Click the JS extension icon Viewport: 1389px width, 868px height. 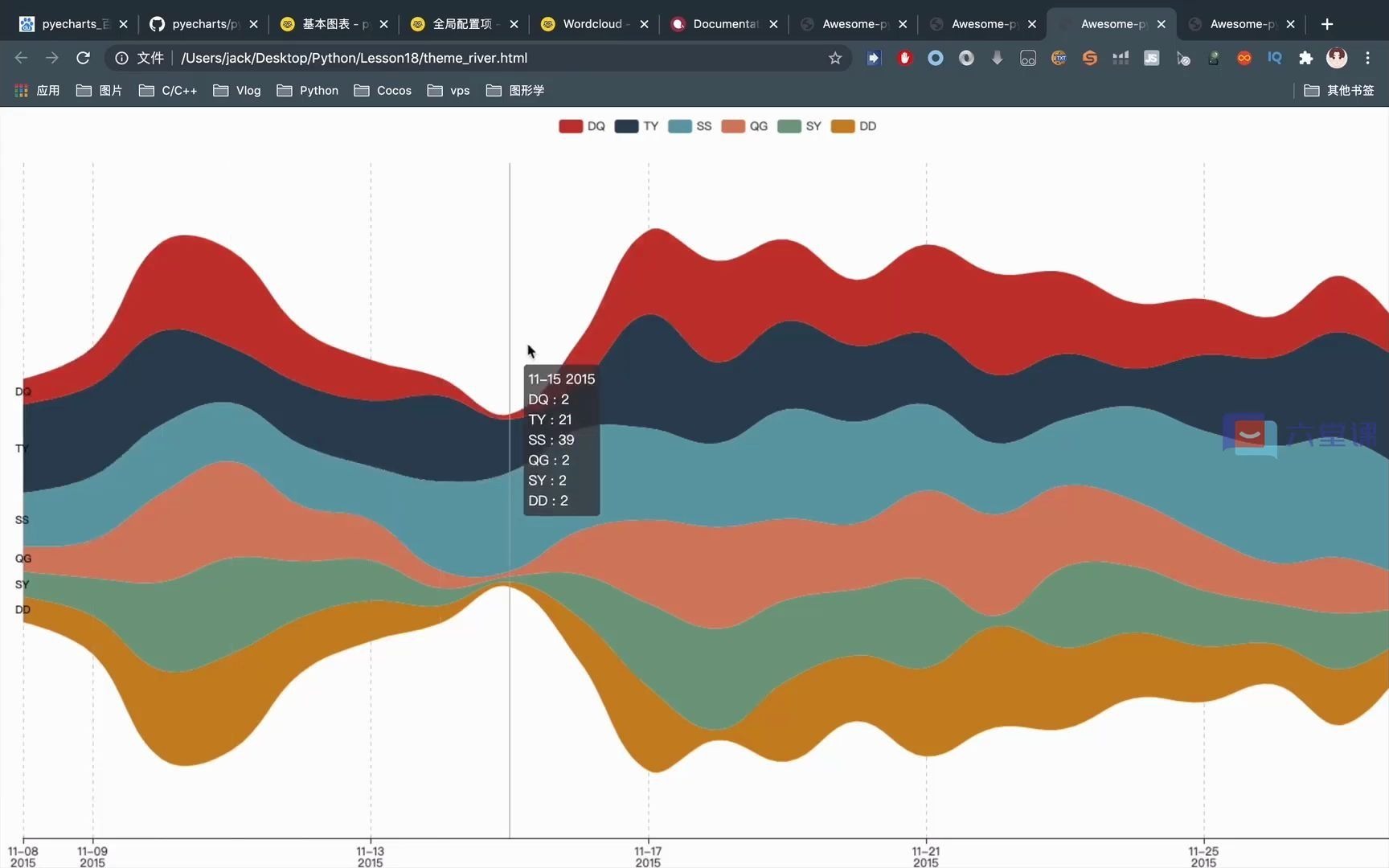pyautogui.click(x=1152, y=58)
